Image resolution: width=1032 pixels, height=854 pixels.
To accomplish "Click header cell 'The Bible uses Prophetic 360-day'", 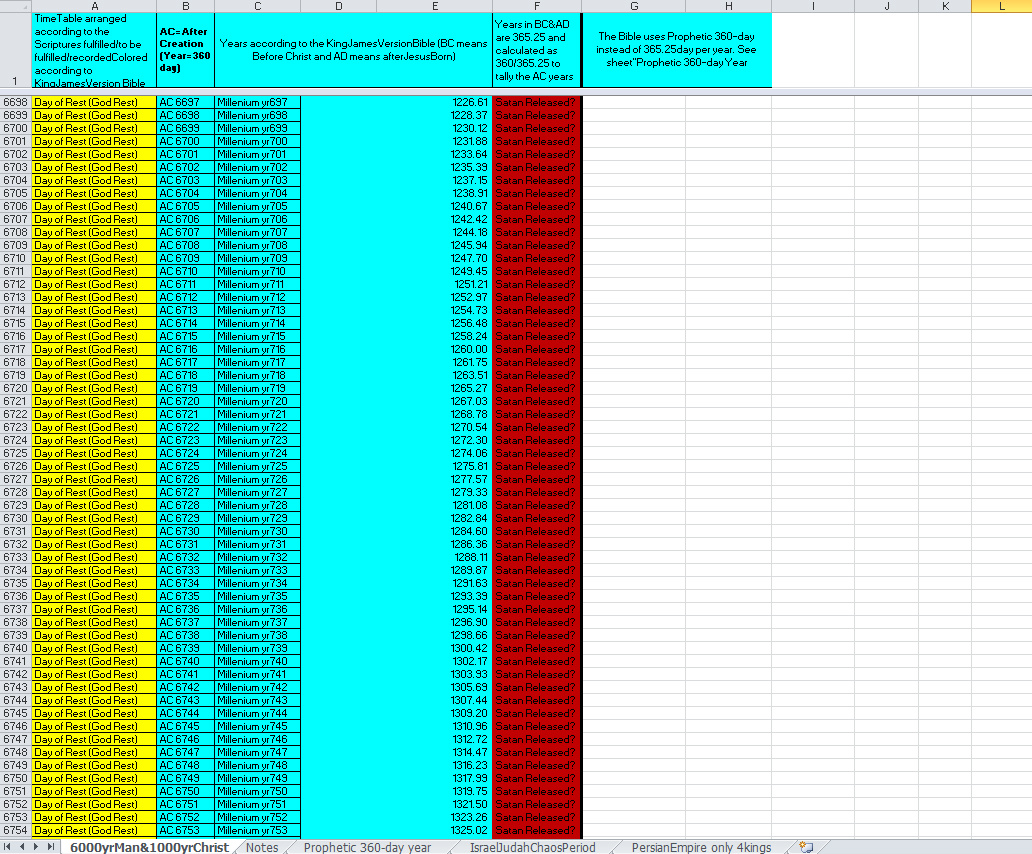I will pyautogui.click(x=677, y=50).
